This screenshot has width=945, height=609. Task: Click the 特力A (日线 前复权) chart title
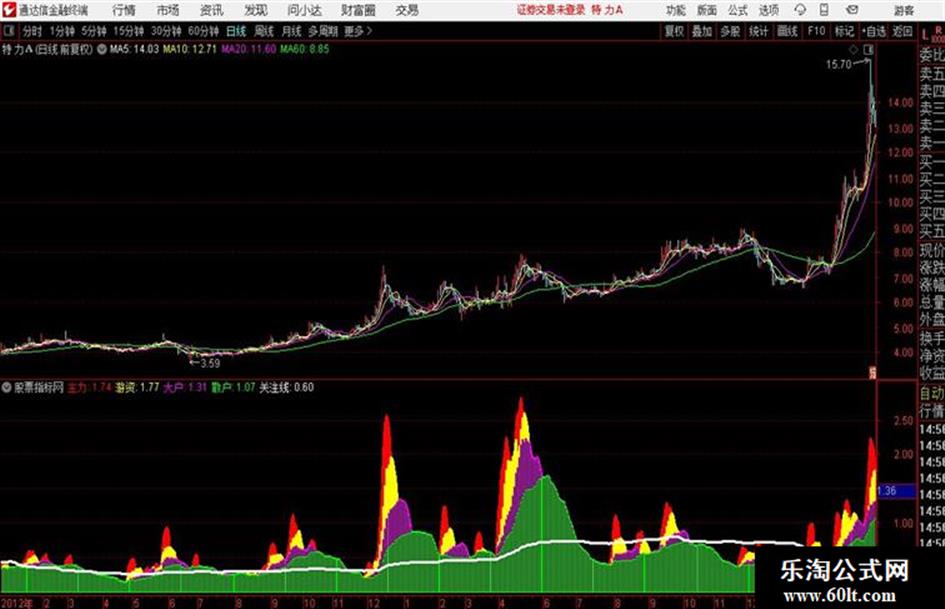[48, 49]
